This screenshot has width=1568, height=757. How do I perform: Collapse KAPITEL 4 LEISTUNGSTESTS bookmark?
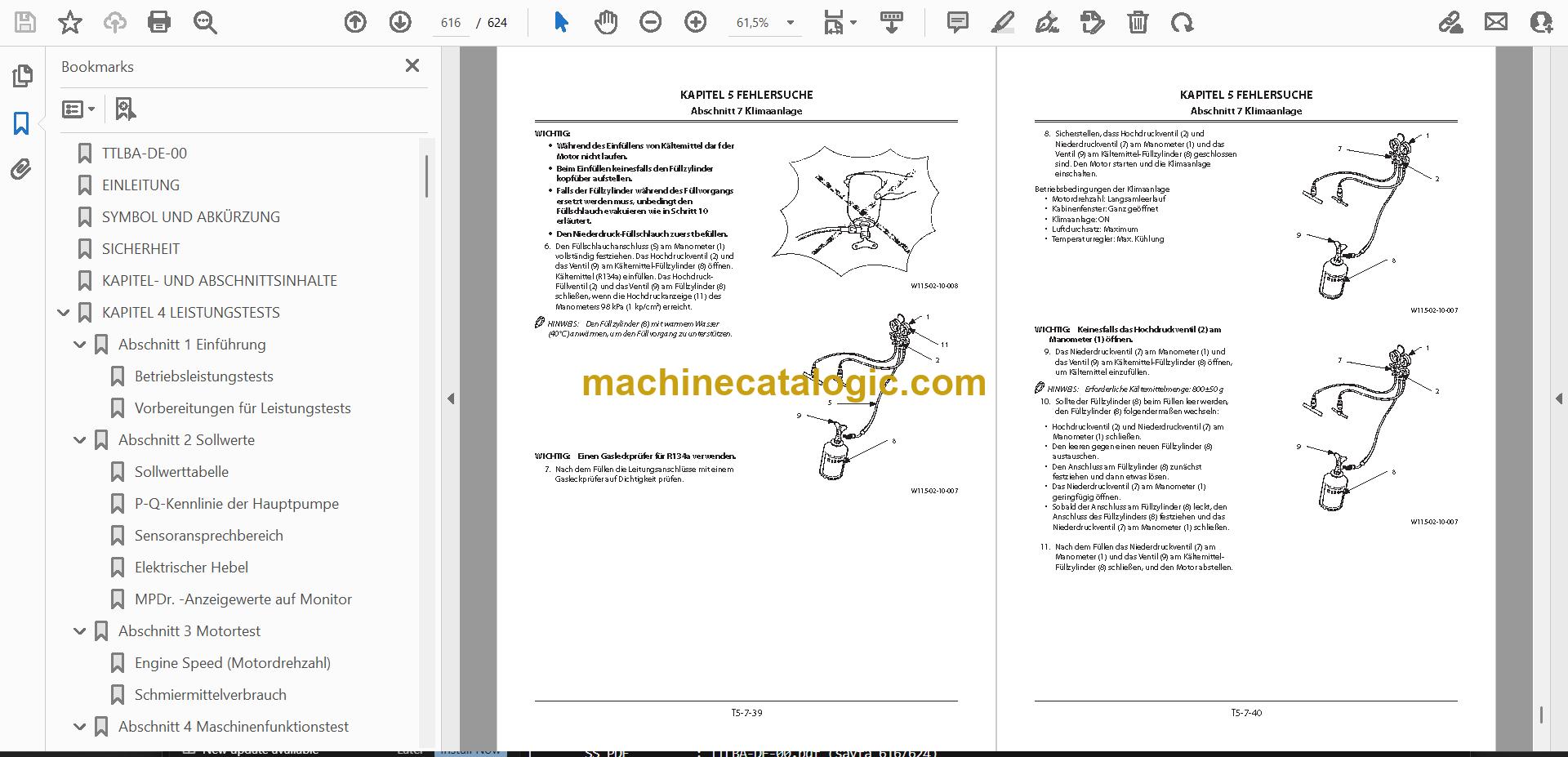click(64, 312)
